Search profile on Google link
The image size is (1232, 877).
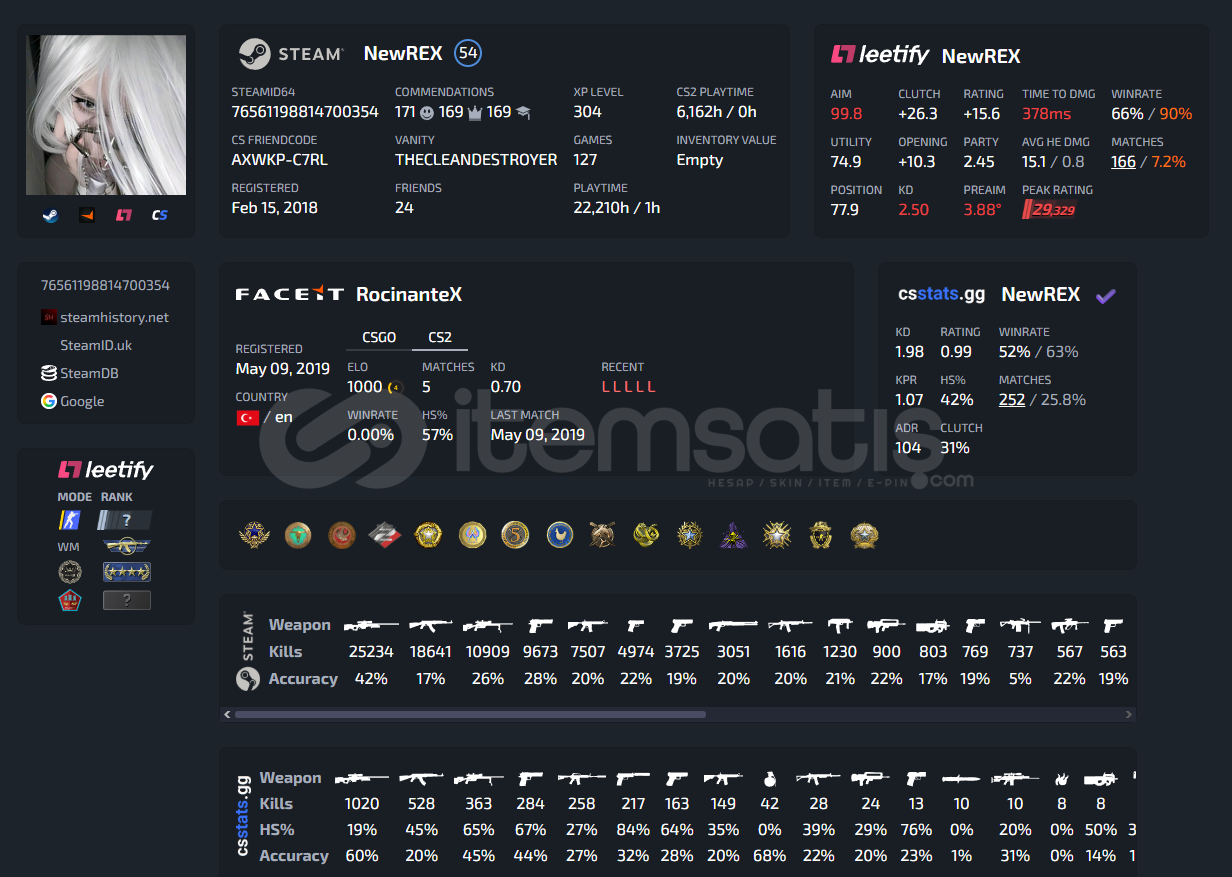click(x=82, y=401)
